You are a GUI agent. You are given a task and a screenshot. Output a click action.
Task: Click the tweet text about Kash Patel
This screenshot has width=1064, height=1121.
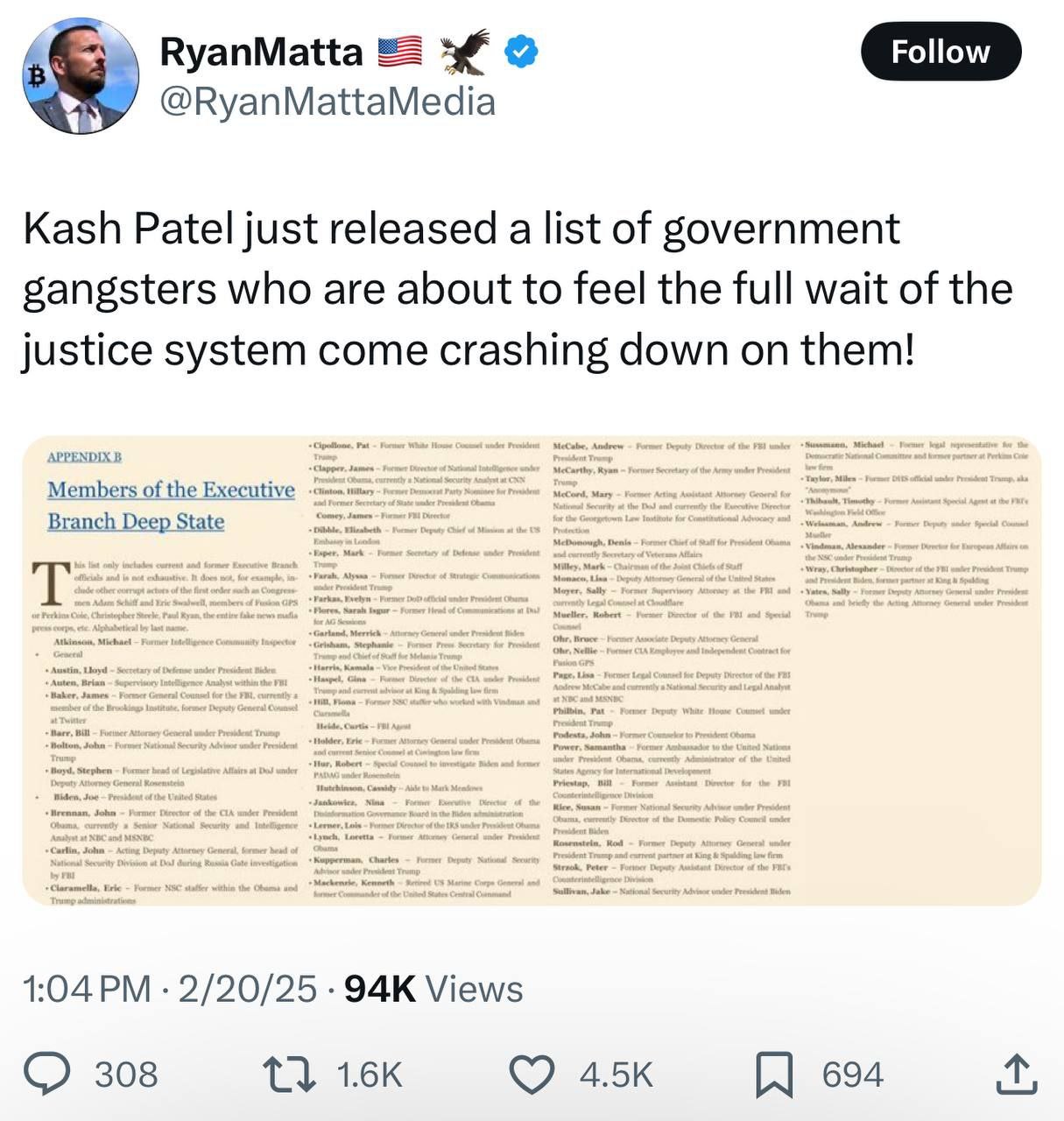517,289
